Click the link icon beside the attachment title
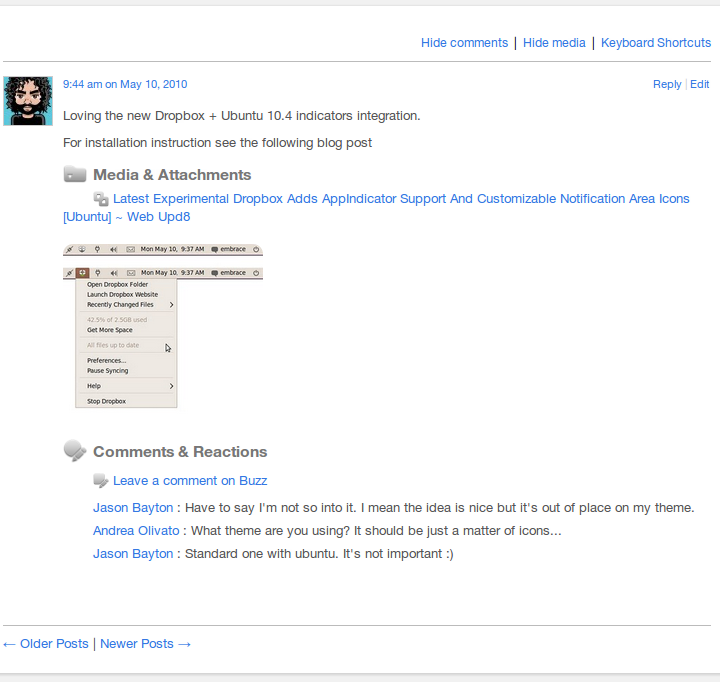This screenshot has height=682, width=720. pyautogui.click(x=101, y=199)
